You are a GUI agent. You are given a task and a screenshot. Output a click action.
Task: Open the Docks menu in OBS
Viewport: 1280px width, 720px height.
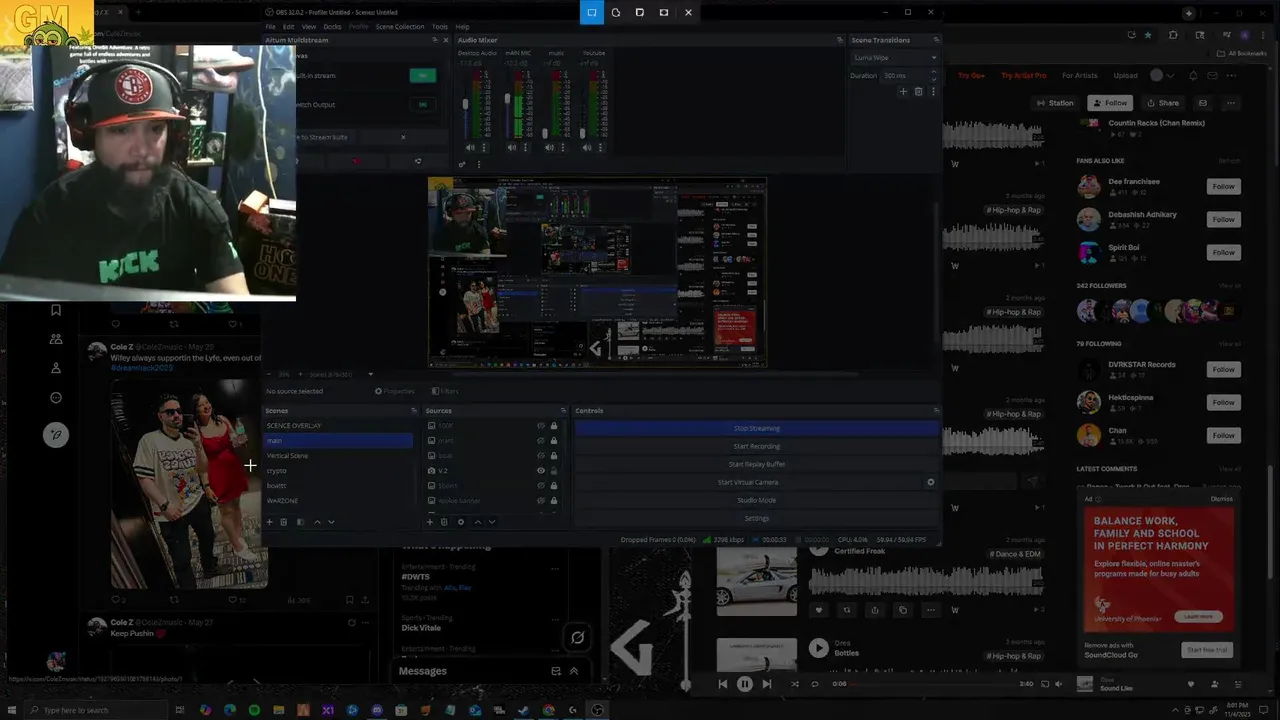pos(332,27)
